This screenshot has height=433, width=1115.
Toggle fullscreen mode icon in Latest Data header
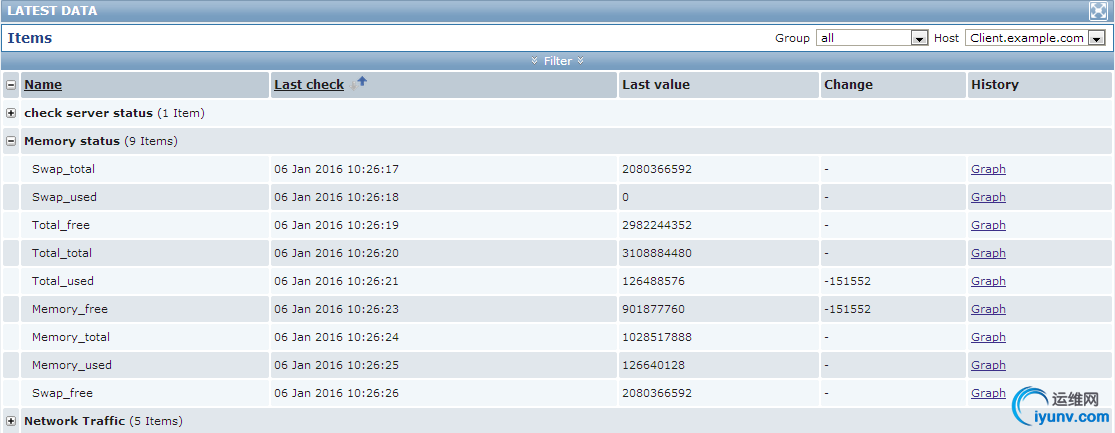tap(1099, 11)
